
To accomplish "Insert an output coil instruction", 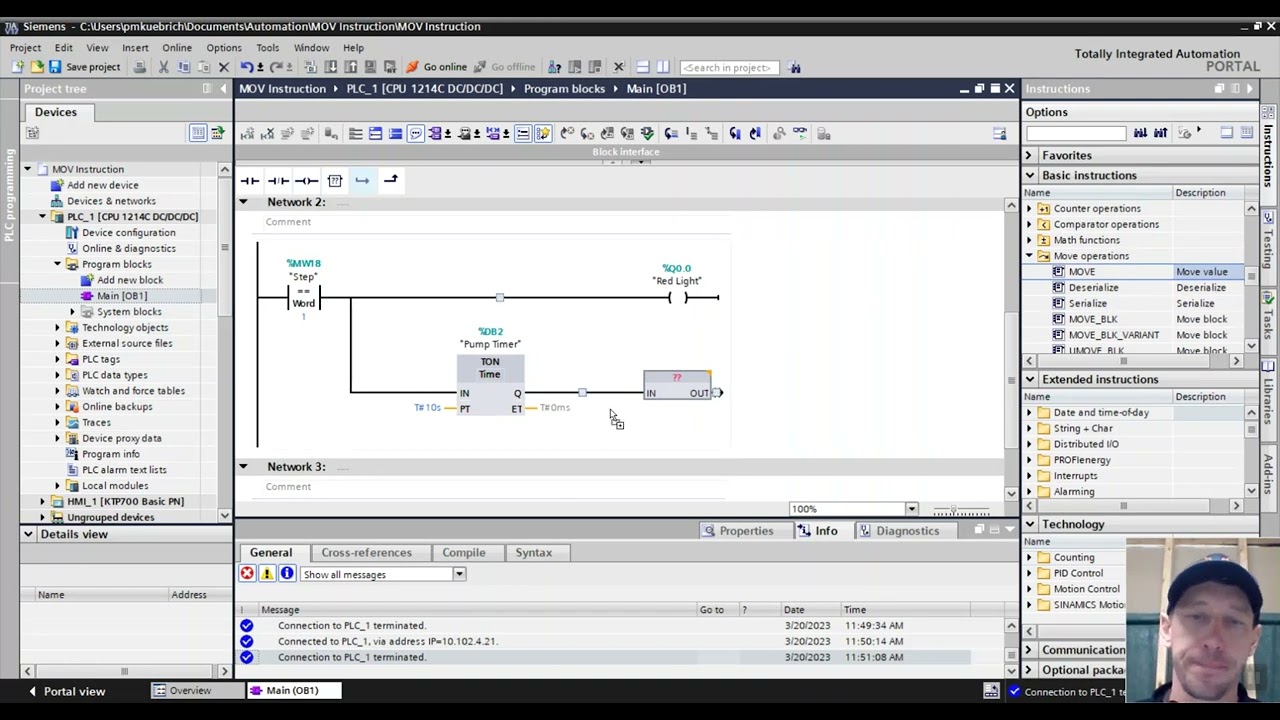I will (x=306, y=181).
